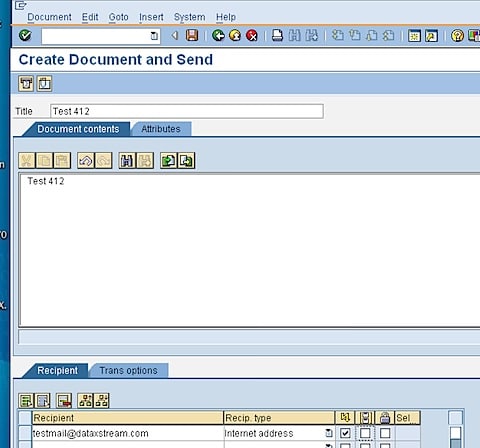Viewport: 480px width, 448px height.
Task: Click the yellow Exit arrow icon
Action: click(x=235, y=35)
